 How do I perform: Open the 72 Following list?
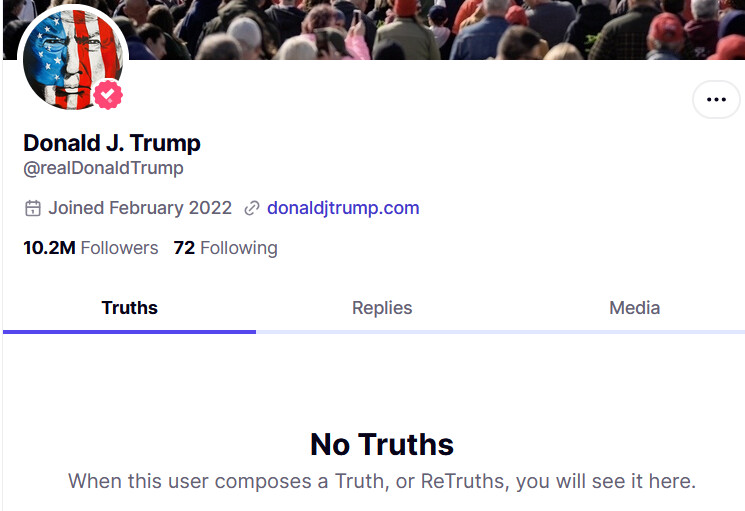[x=225, y=248]
